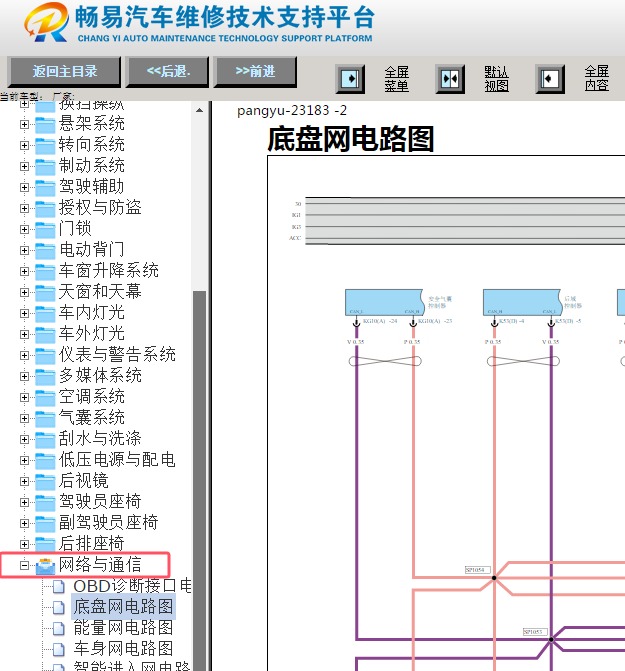Expand the 制动系统 tree node
The width and height of the screenshot is (625, 671).
pyautogui.click(x=24, y=166)
